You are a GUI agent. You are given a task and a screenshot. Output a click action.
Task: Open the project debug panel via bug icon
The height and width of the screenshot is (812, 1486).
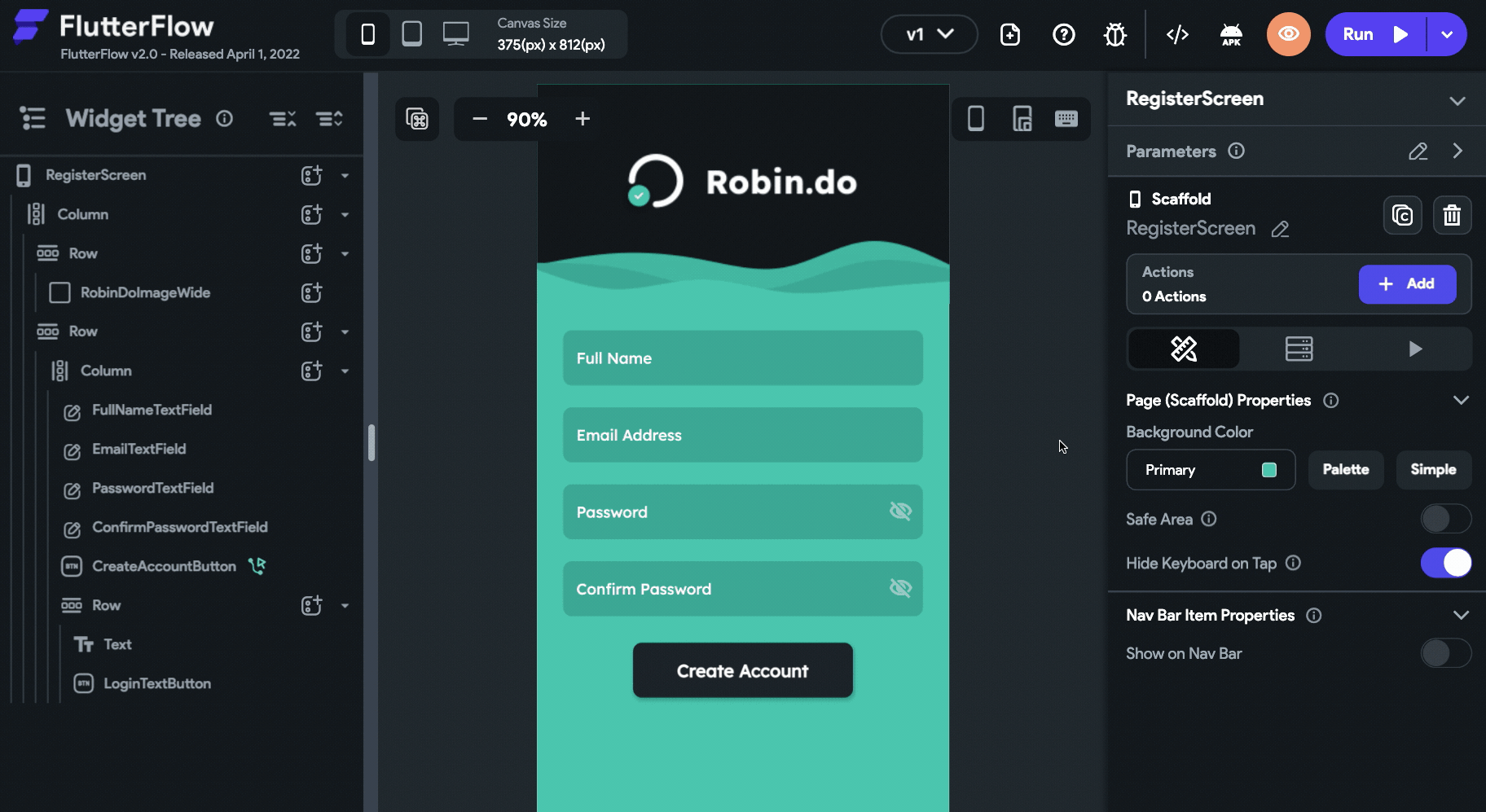coord(1114,34)
